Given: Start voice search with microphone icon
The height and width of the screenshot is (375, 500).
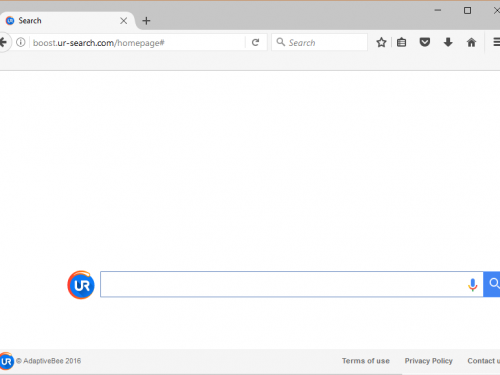Looking at the screenshot, I should 472,285.
